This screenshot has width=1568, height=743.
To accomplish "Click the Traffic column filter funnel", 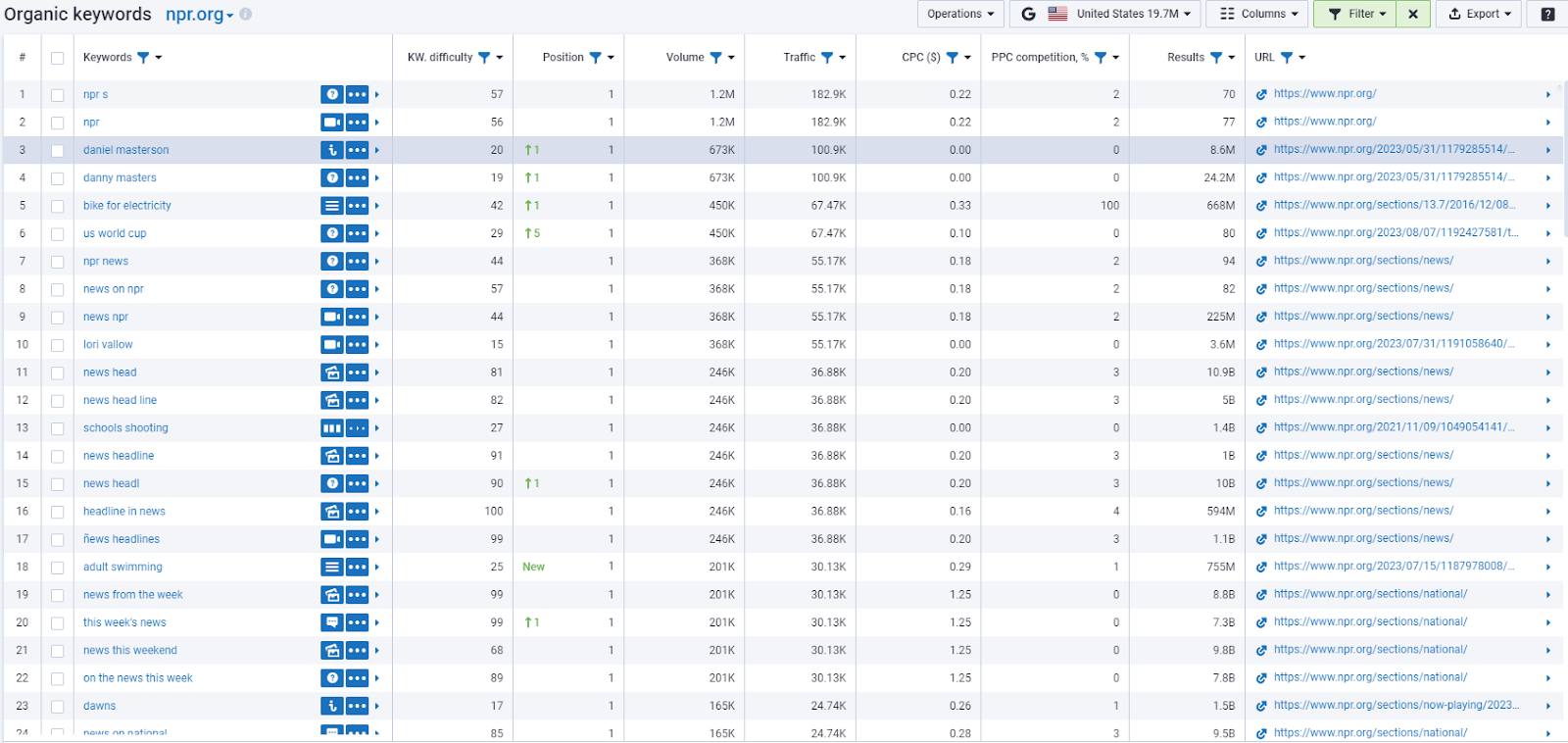I will tap(827, 58).
